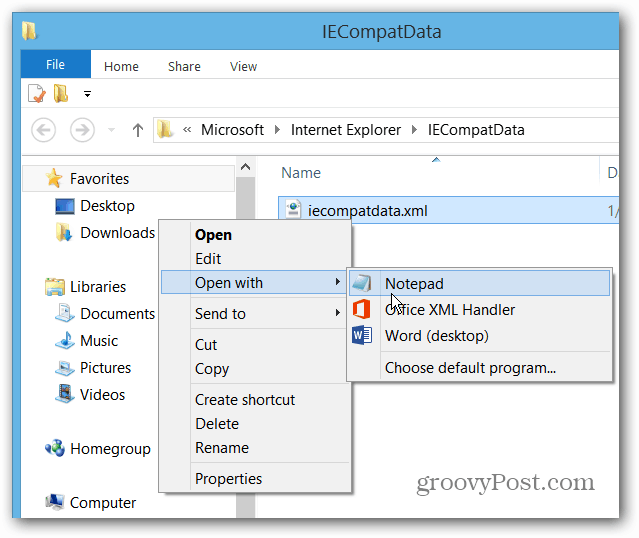Screen dimensions: 639x538
Task: Click the Favorites star icon
Action: (54, 178)
